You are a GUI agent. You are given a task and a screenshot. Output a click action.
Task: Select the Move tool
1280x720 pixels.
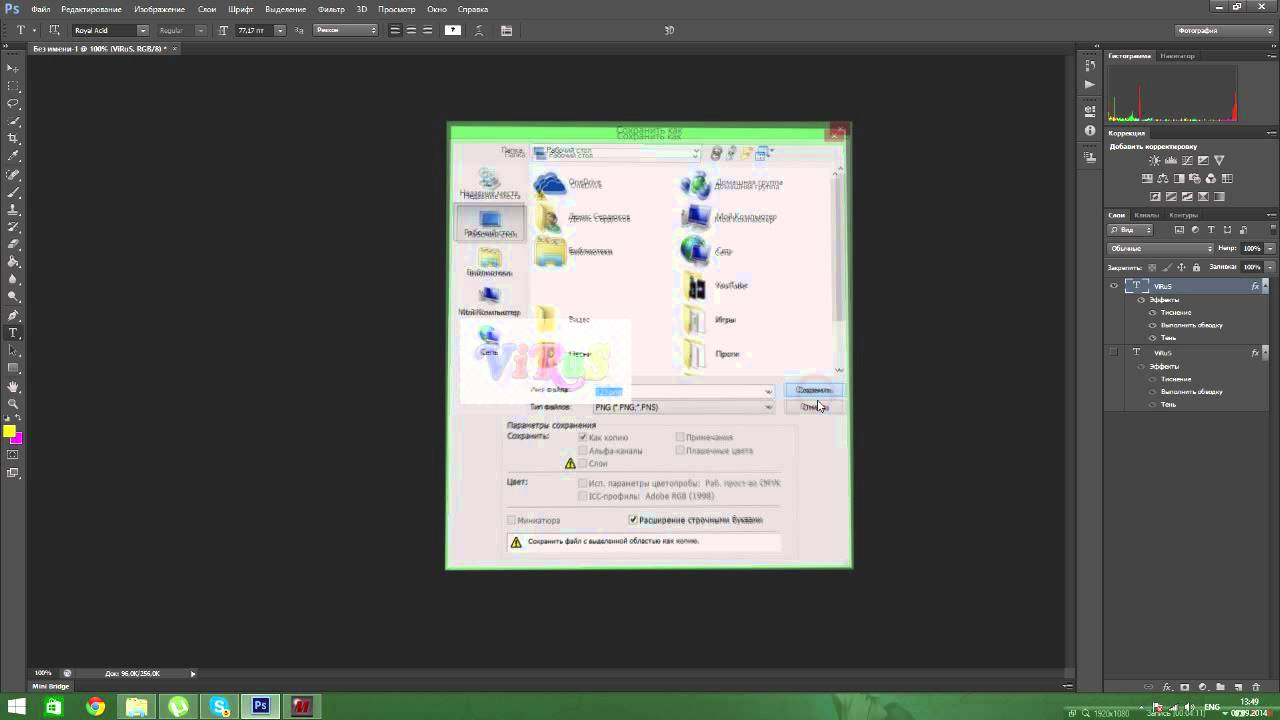pos(13,68)
